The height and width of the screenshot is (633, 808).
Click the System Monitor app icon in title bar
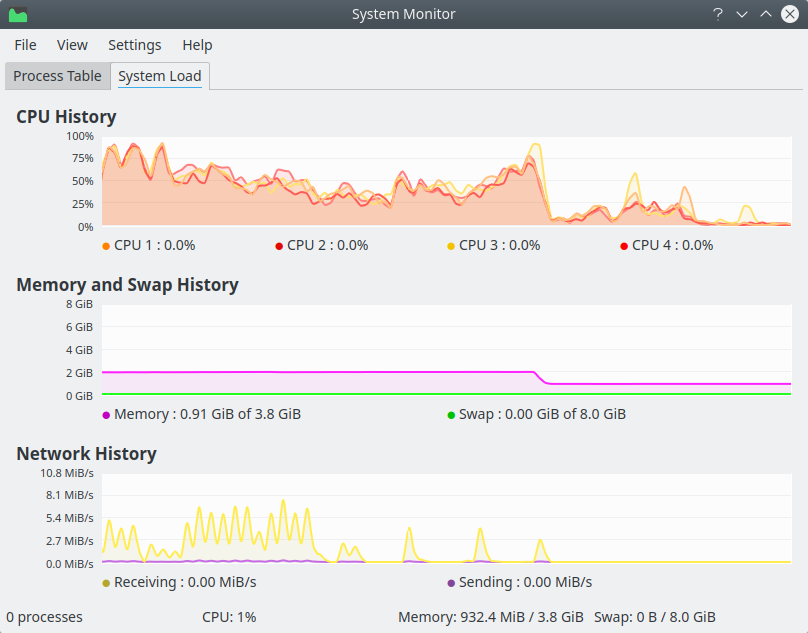pos(18,14)
